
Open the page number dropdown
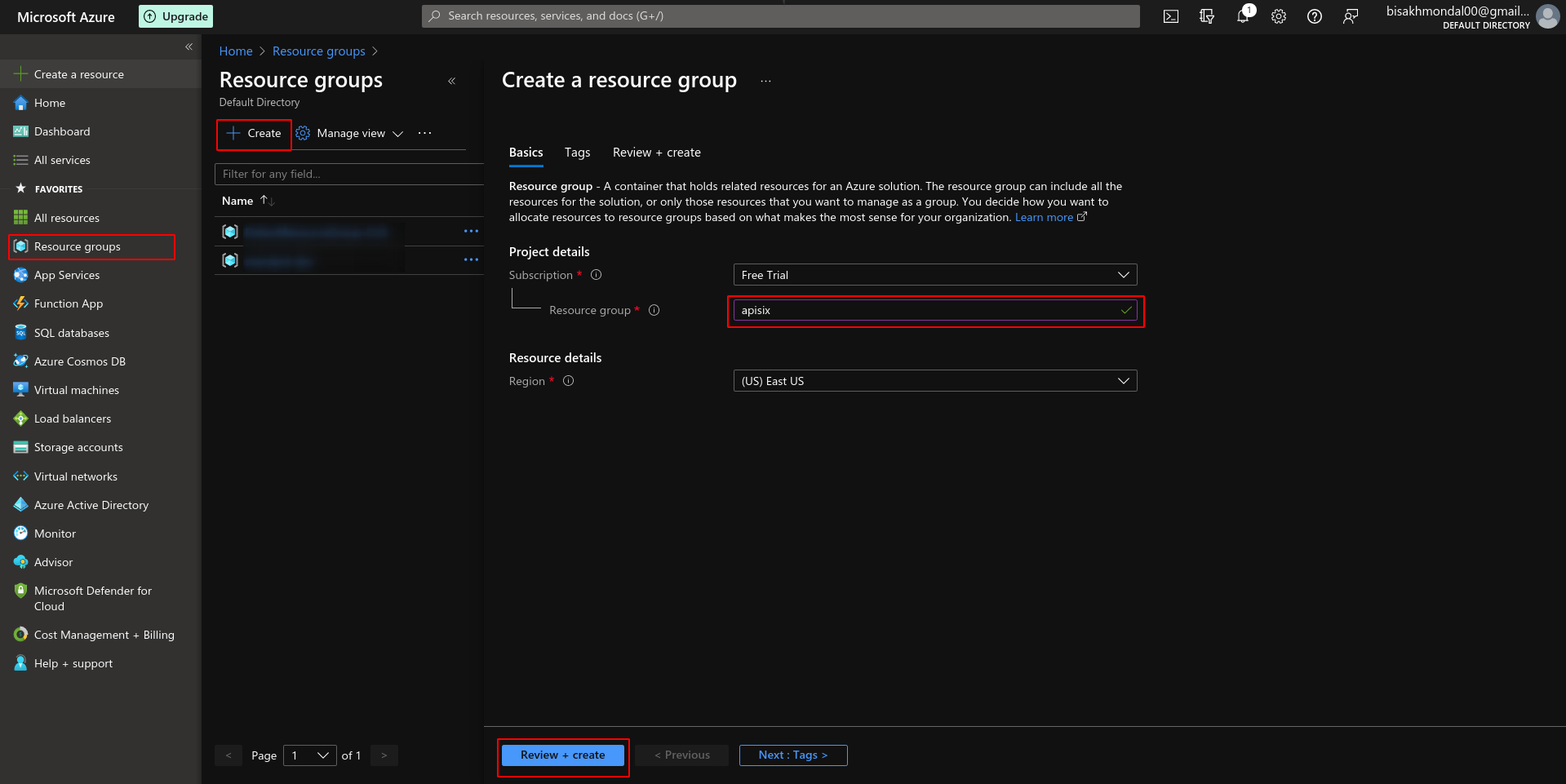(310, 755)
